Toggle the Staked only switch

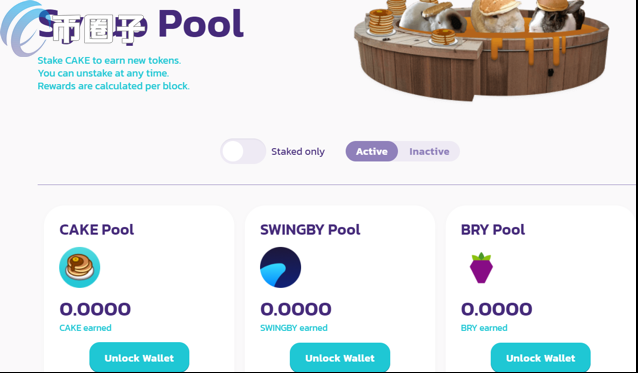243,151
